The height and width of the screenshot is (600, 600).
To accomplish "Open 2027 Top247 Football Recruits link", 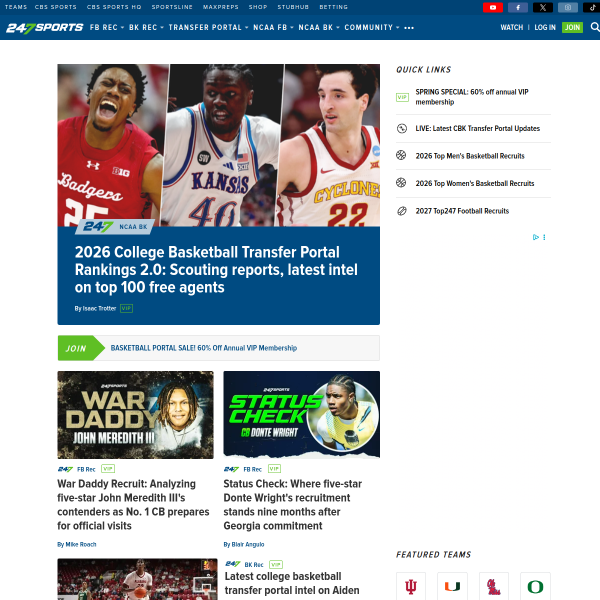I will 462,211.
